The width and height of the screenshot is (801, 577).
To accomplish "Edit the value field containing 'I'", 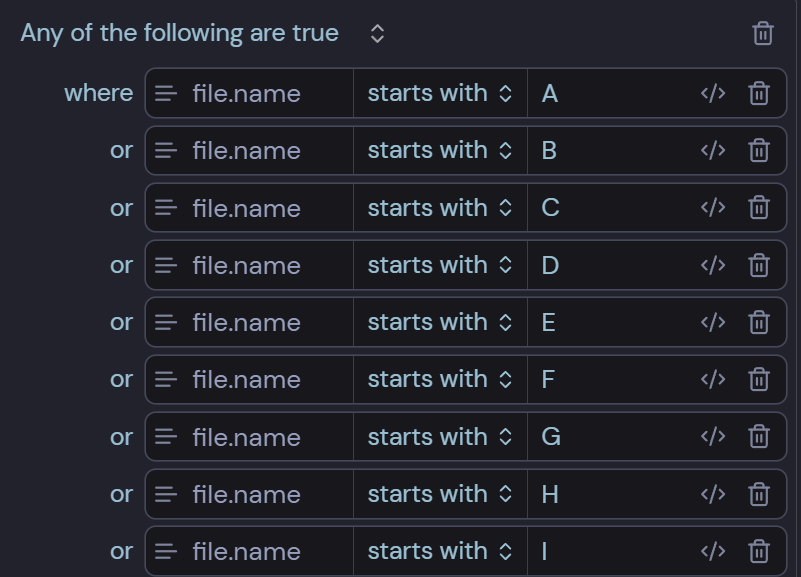I will pos(611,551).
